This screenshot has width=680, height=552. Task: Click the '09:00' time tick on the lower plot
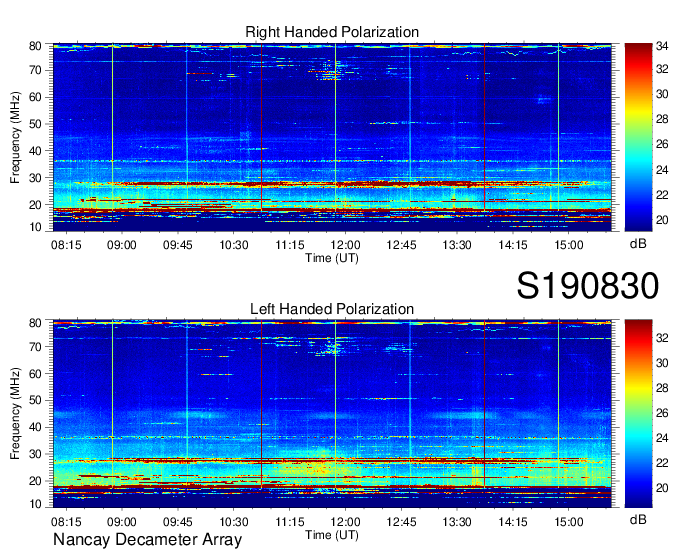pyautogui.click(x=122, y=522)
